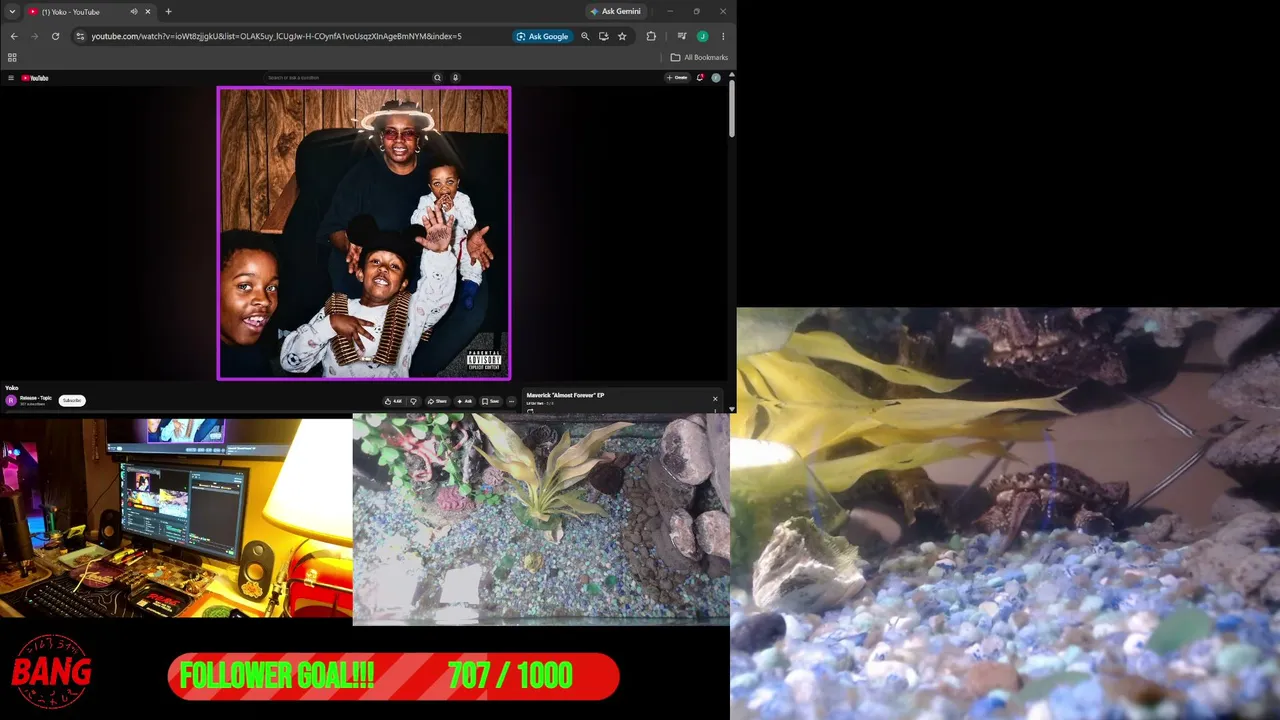
Task: Click the Yoko album art video player
Action: [364, 233]
